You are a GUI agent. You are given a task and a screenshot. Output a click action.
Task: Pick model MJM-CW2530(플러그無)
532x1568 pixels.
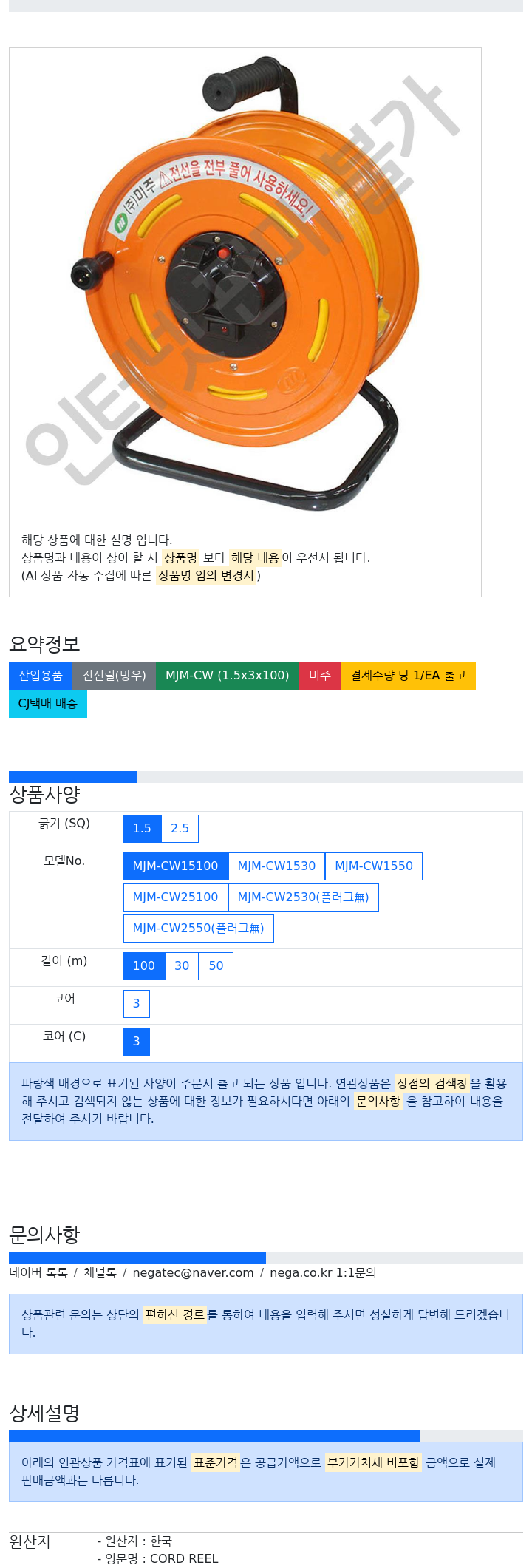tap(304, 897)
